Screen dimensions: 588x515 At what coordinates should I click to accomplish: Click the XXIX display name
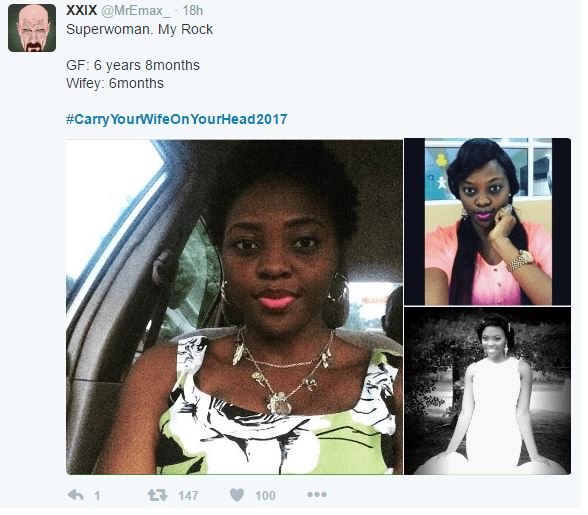81,11
